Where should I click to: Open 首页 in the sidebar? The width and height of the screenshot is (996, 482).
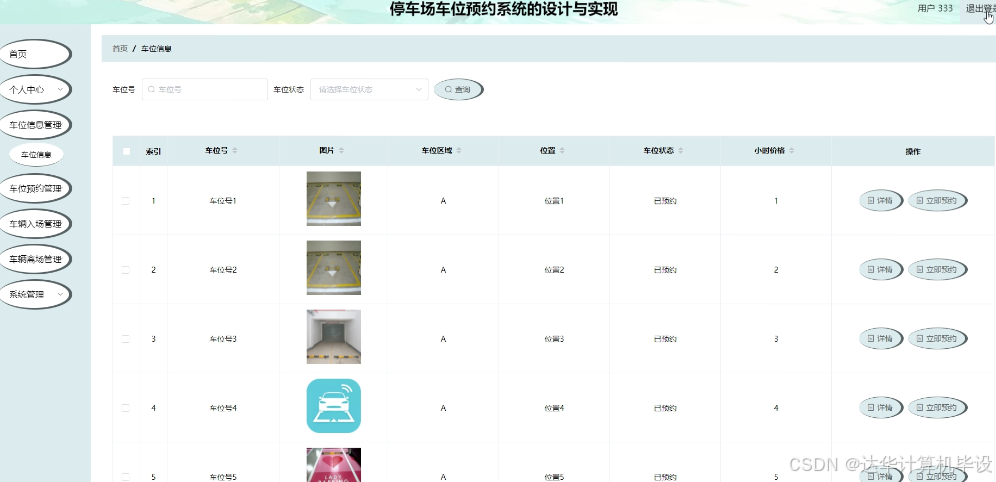36,55
